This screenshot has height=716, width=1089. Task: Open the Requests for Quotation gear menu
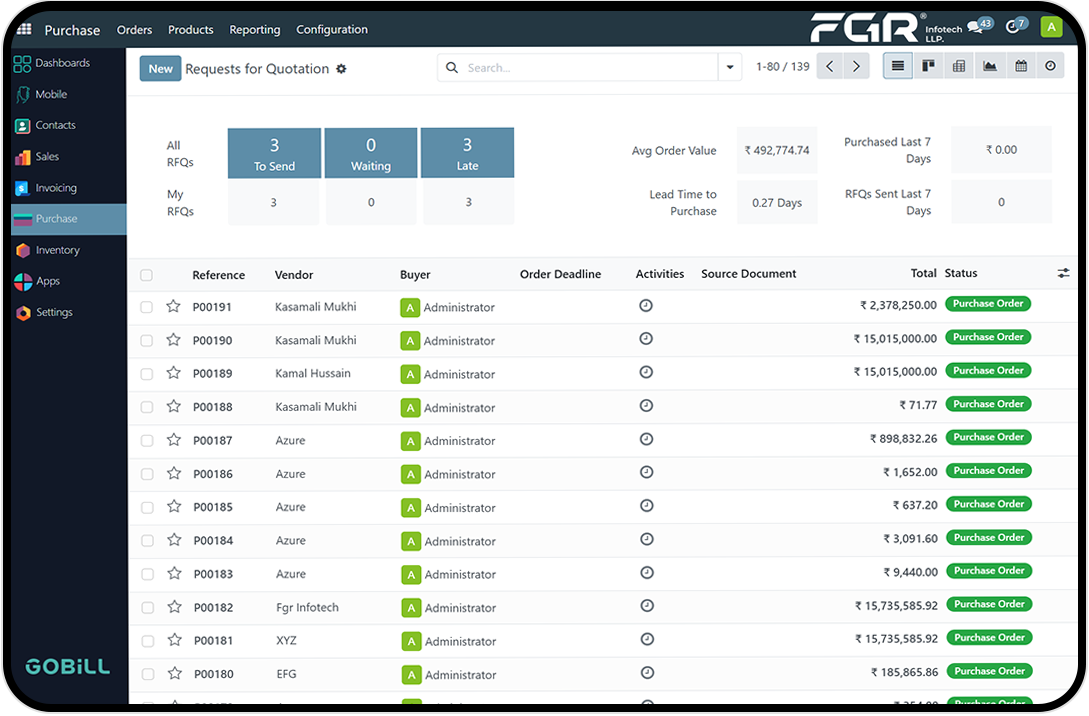point(341,69)
